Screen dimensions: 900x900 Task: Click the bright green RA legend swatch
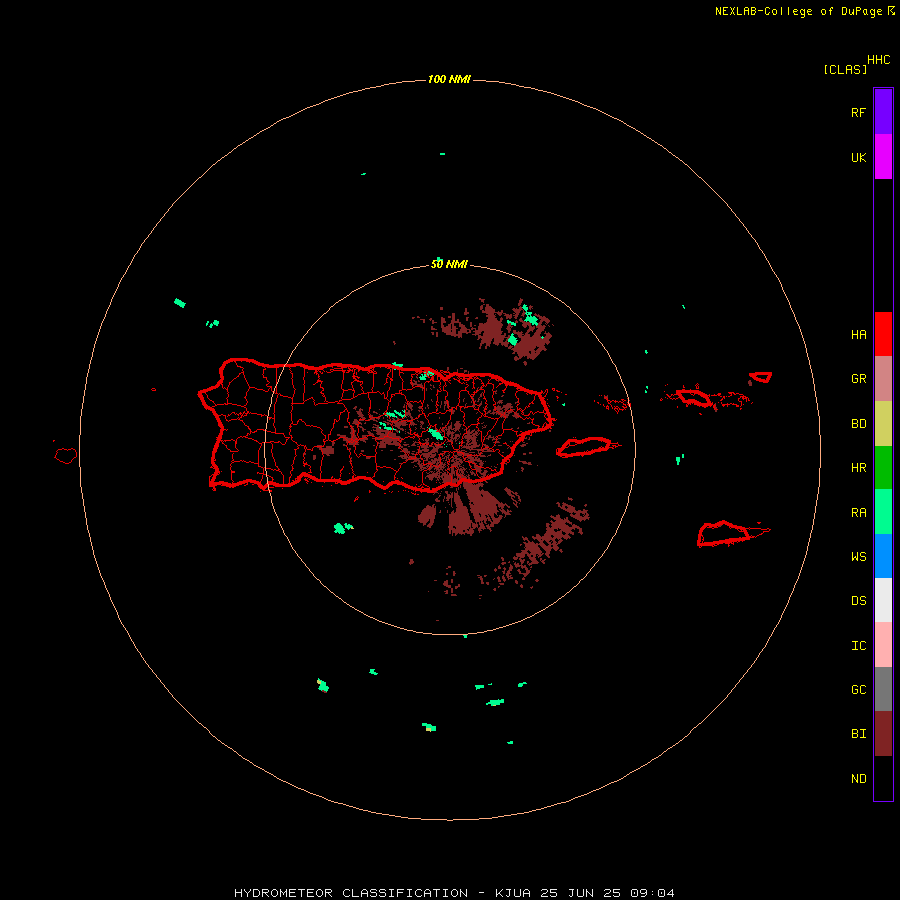883,512
